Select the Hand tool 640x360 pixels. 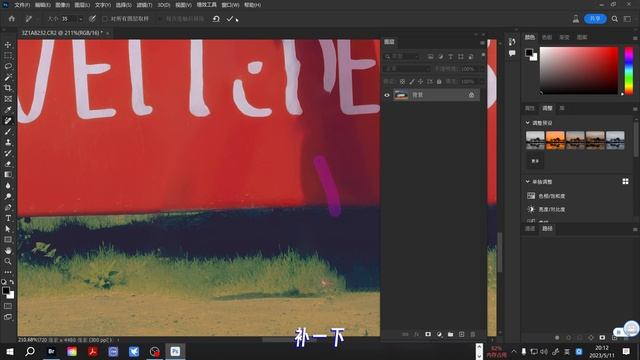tap(8, 251)
